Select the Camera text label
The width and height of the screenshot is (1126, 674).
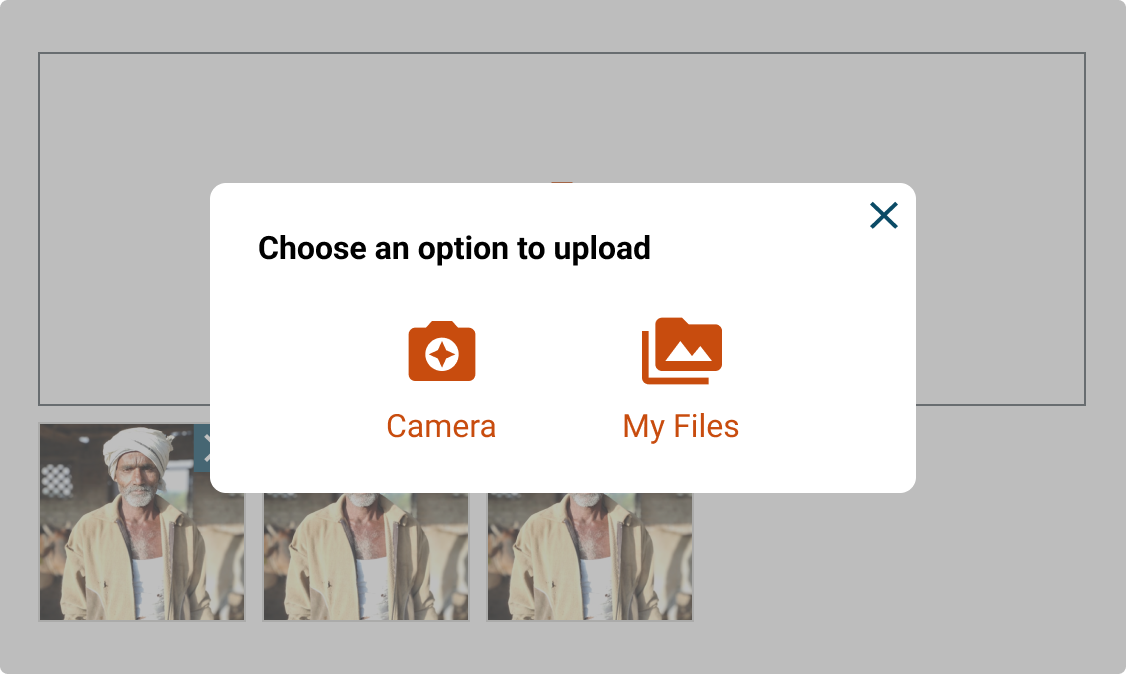pos(441,426)
